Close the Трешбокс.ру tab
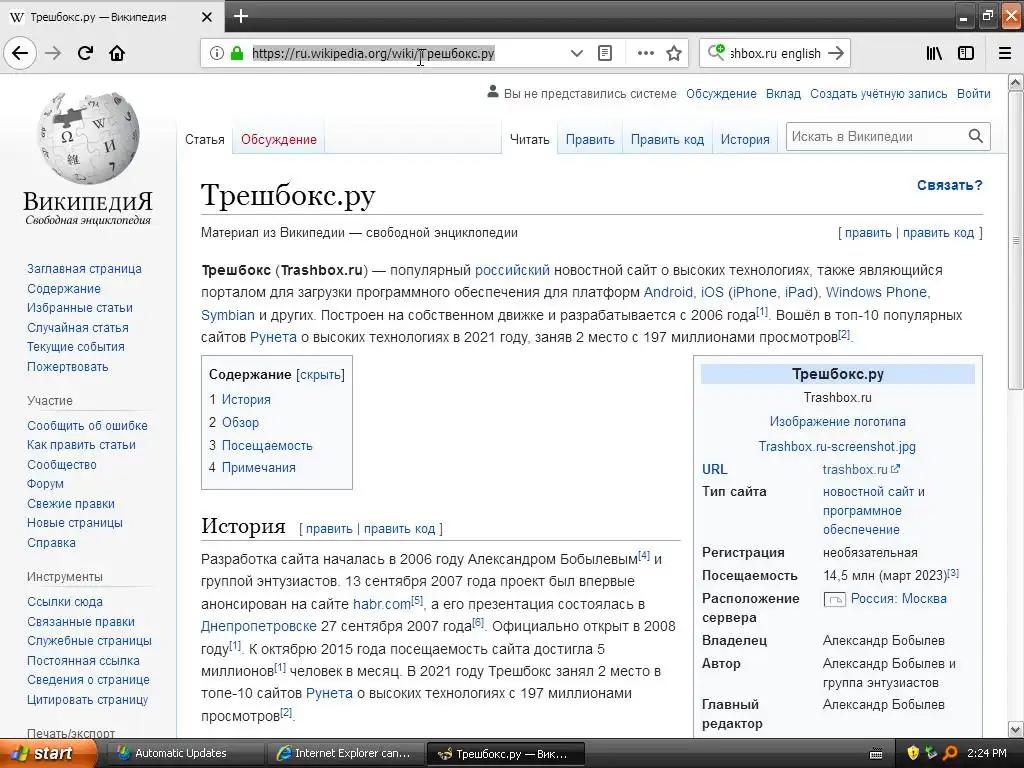This screenshot has width=1024, height=768. pos(206,17)
